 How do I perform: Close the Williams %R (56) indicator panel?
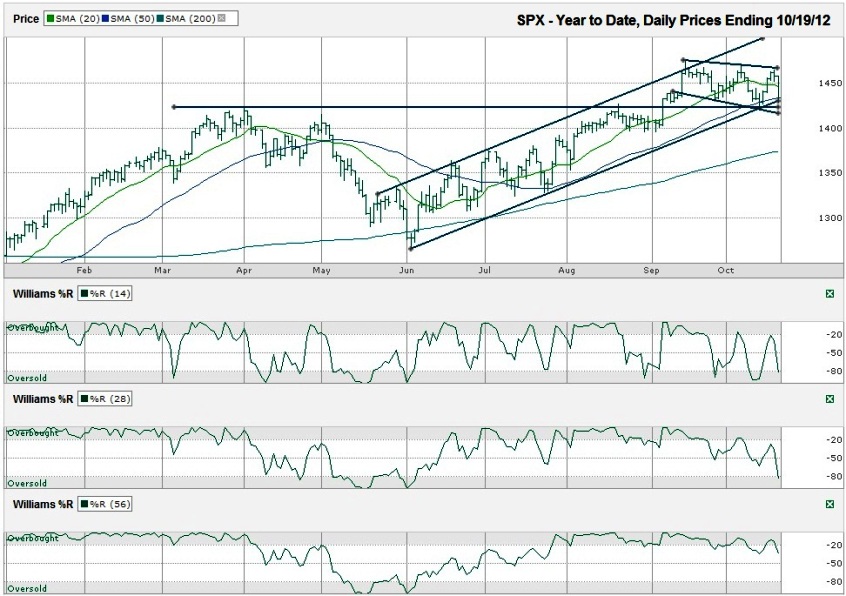pos(830,504)
